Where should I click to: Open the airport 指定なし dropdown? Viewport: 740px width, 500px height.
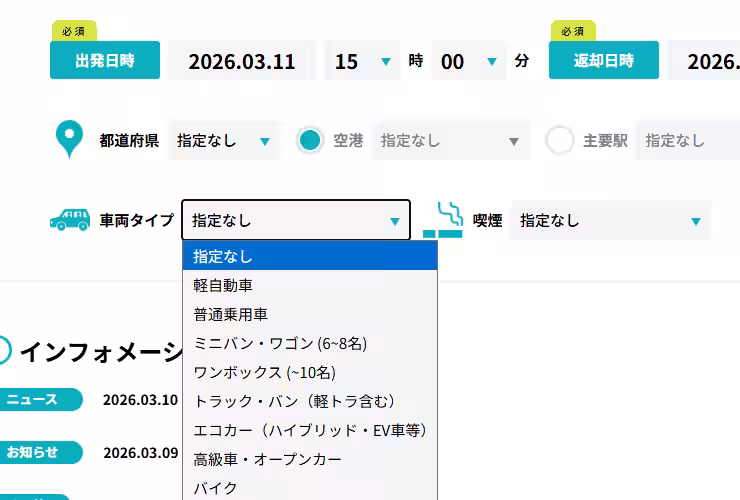point(450,141)
